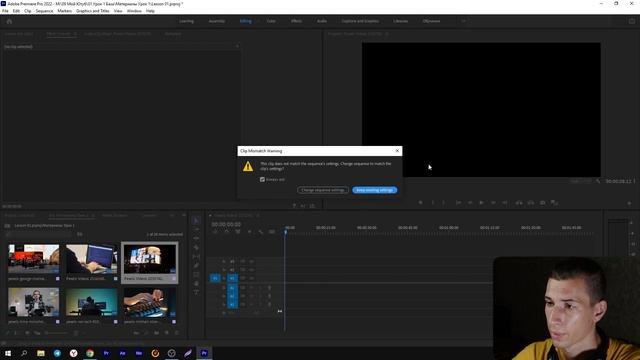This screenshot has height=360, width=640.
Task: Click the Play button in Program Monitor
Action: click(481, 202)
